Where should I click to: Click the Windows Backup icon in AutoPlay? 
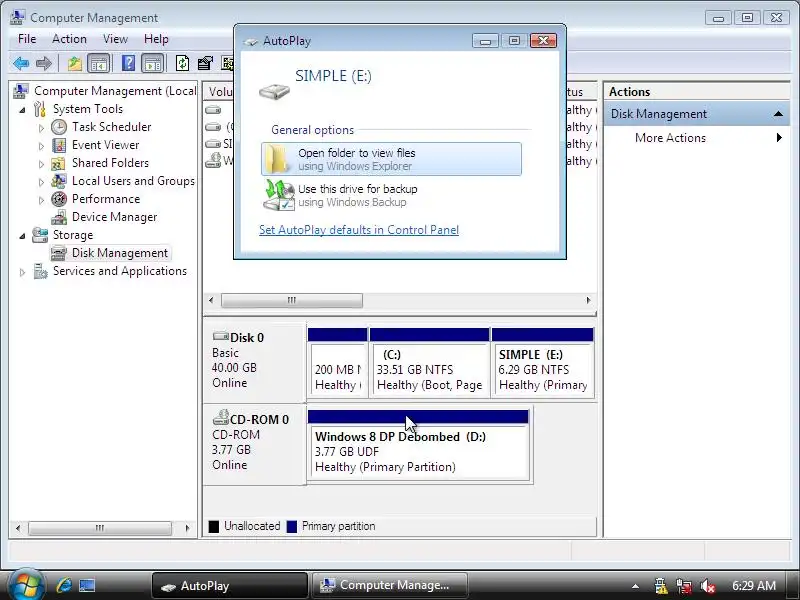[279, 196]
